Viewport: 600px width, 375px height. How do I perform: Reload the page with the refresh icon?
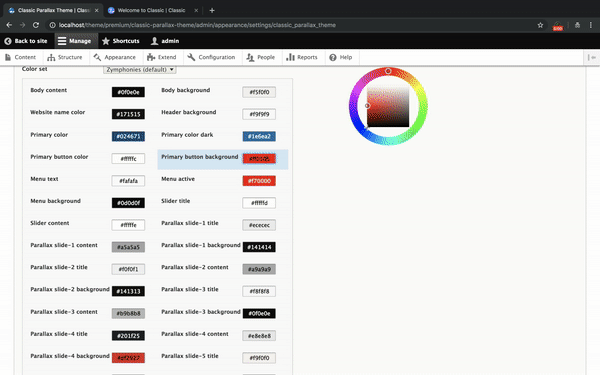(36, 25)
